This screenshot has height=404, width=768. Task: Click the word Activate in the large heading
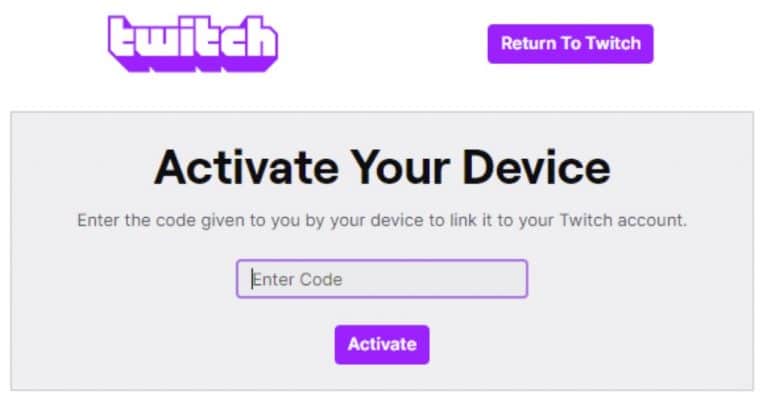pos(246,168)
